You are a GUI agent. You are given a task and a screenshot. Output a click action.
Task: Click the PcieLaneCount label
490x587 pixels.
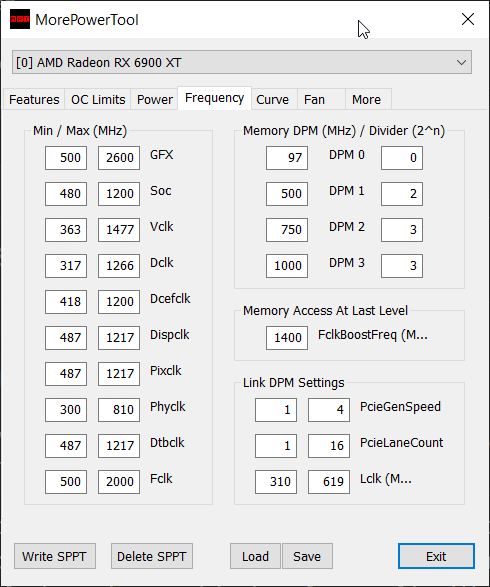pyautogui.click(x=401, y=442)
